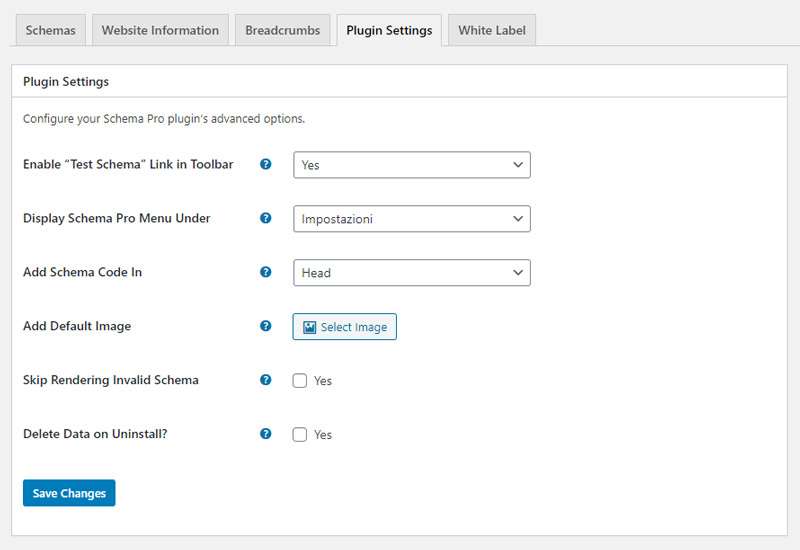Open the Enable Test Schema Link dropdown
This screenshot has height=550, width=800.
tap(412, 165)
